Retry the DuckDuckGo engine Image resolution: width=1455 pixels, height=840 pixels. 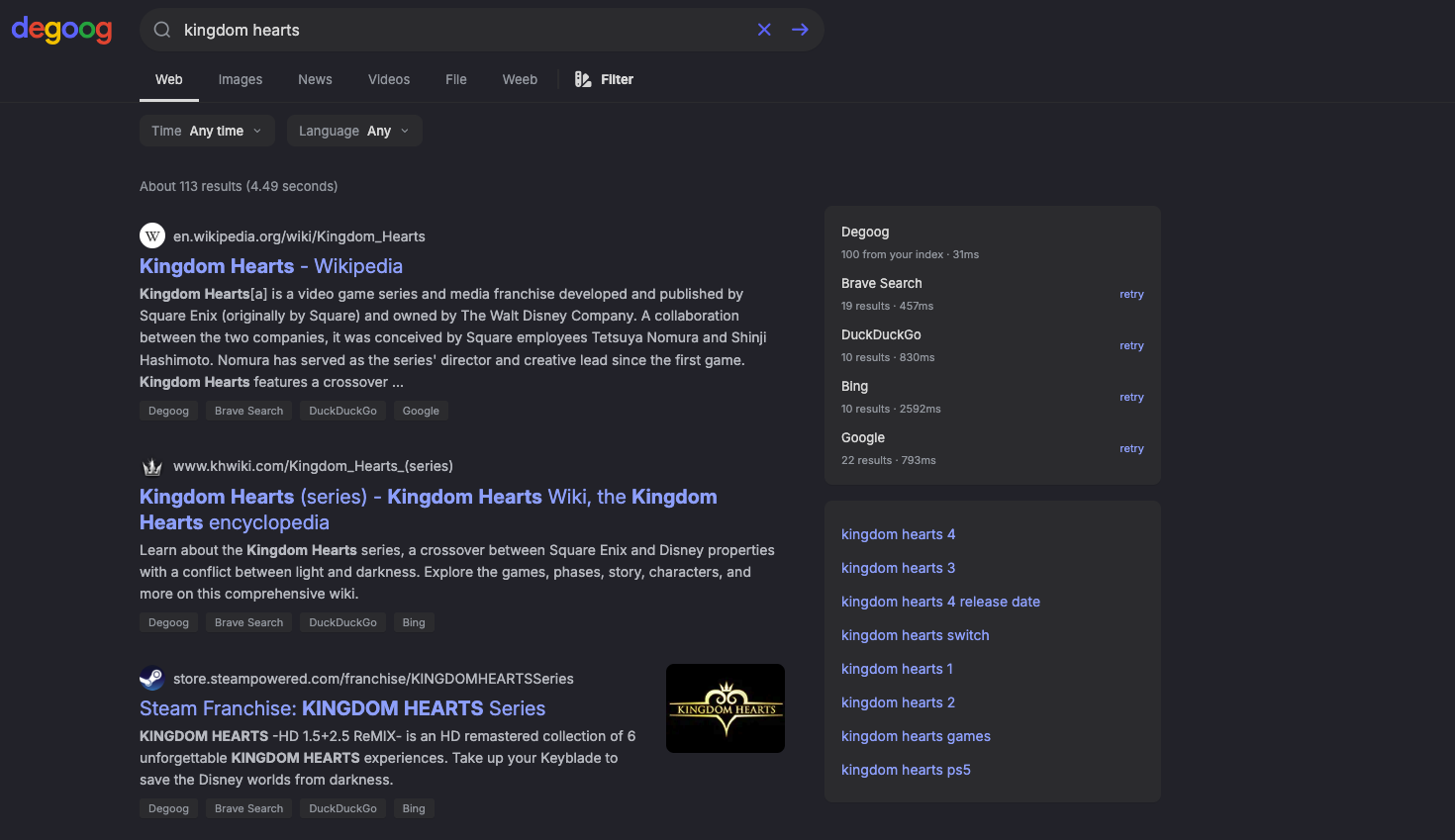point(1131,345)
